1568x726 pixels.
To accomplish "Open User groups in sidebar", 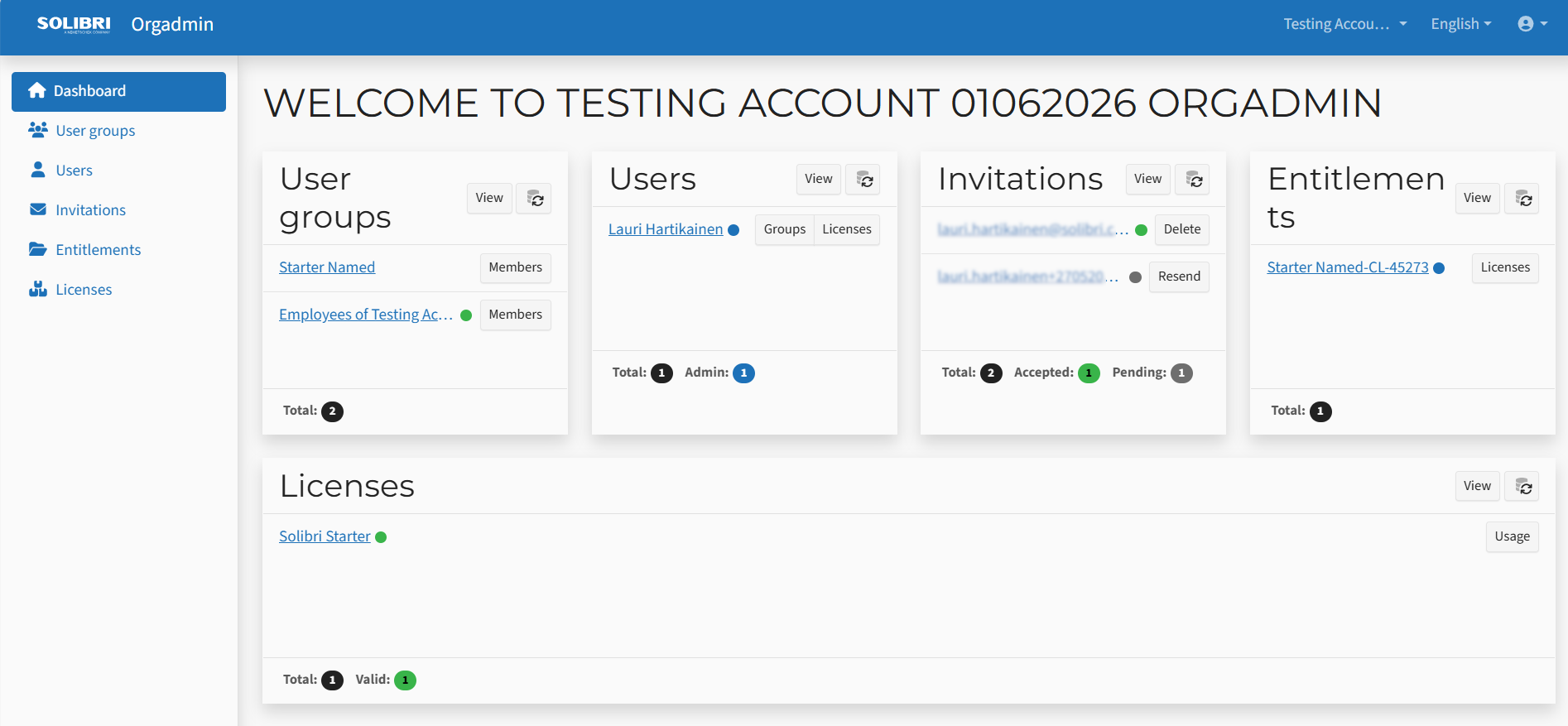I will coord(118,131).
